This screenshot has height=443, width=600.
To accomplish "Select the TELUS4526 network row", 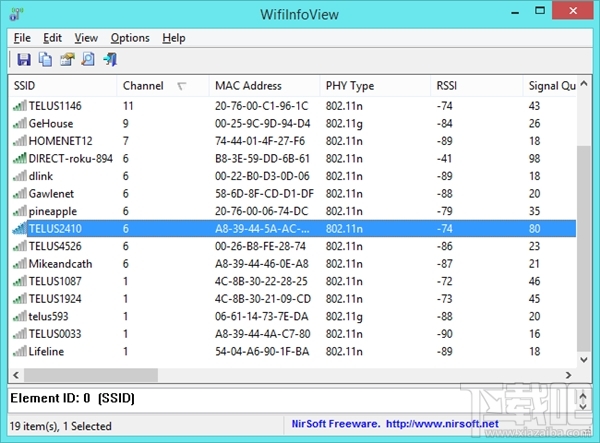I will click(x=292, y=246).
